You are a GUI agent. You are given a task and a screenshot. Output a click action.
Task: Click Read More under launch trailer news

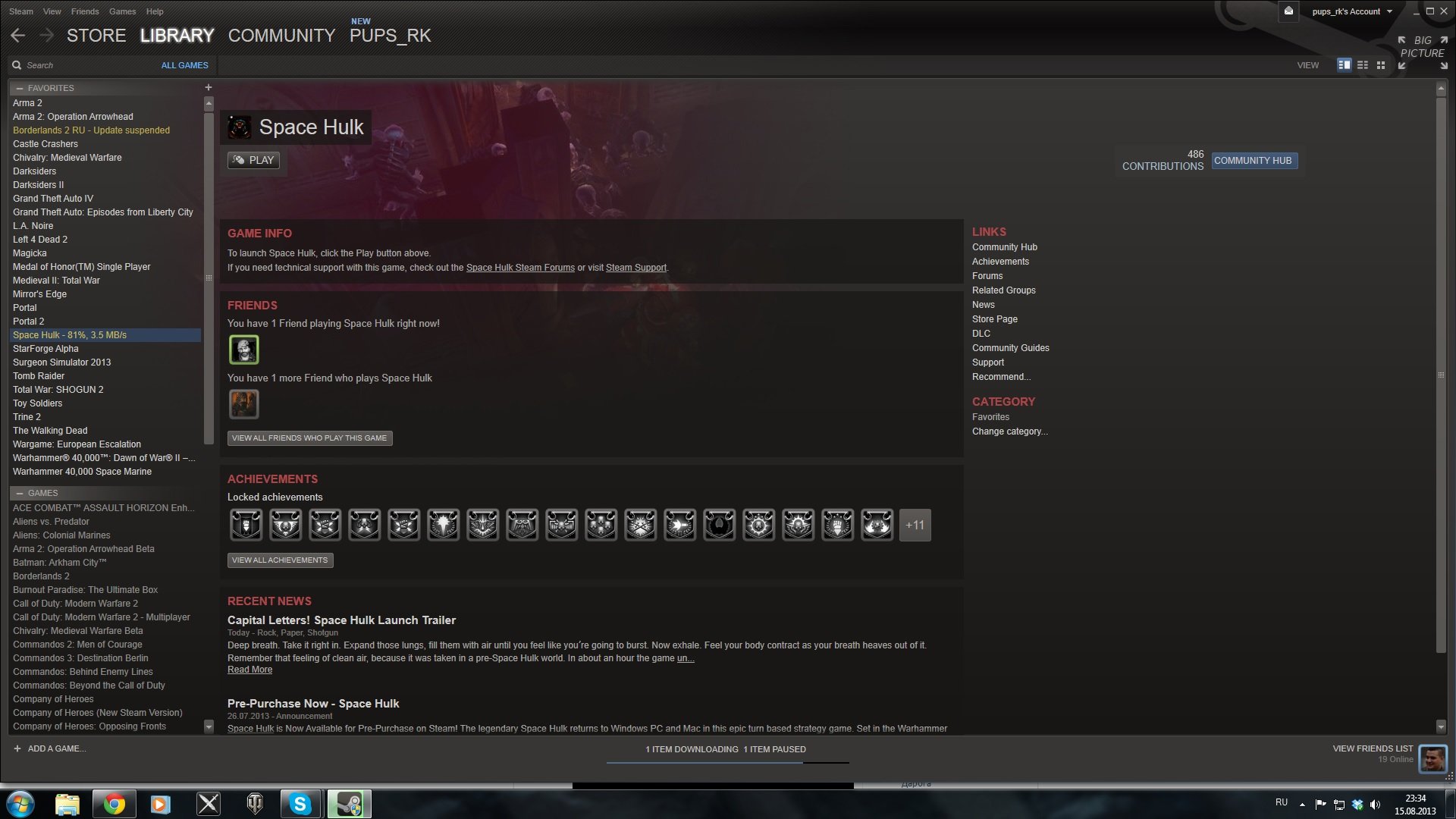(249, 670)
